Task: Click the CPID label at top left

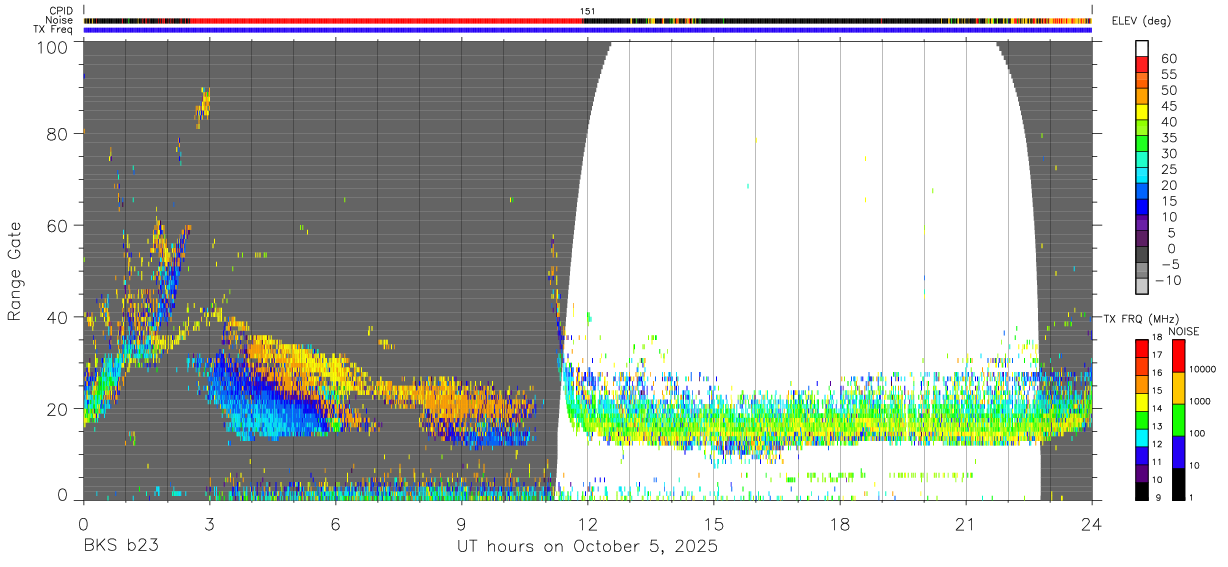Action: pyautogui.click(x=61, y=11)
